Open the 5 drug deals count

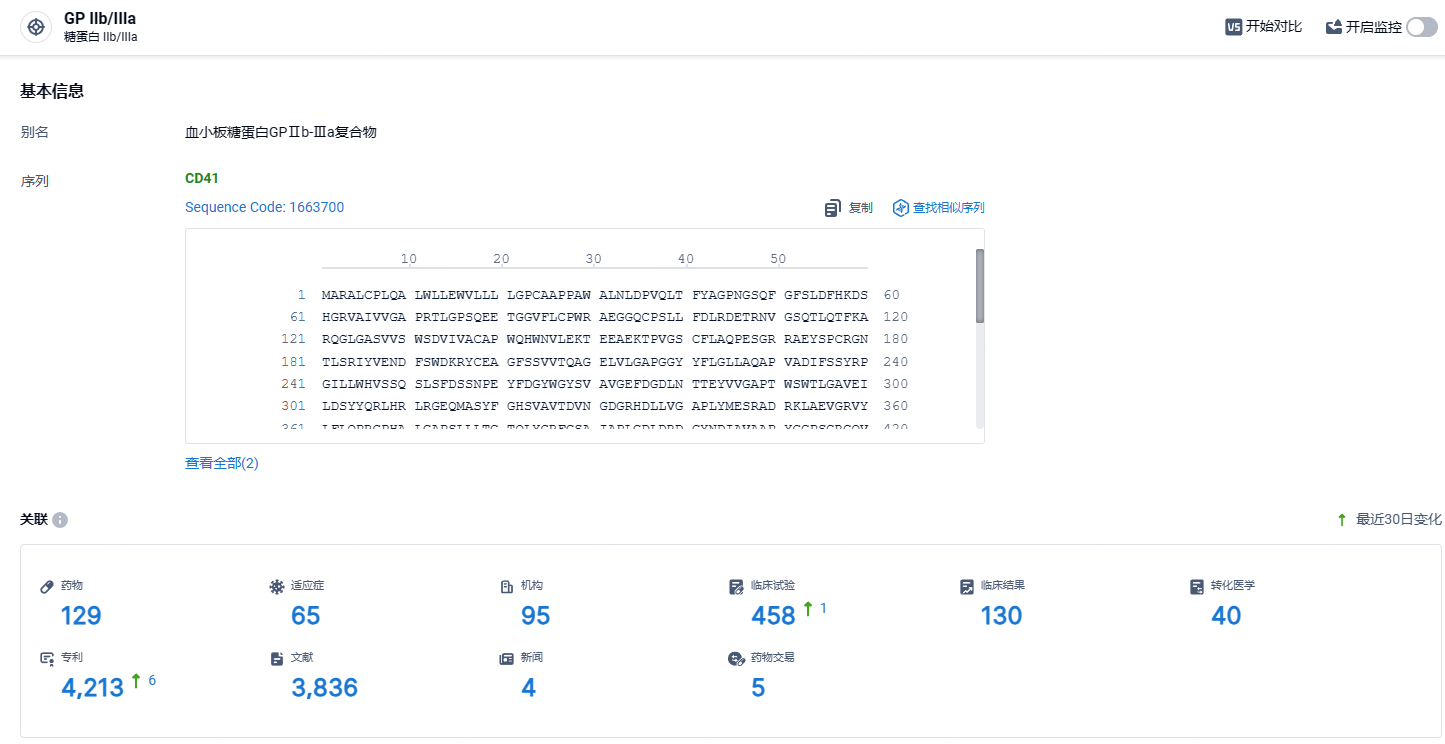(758, 687)
